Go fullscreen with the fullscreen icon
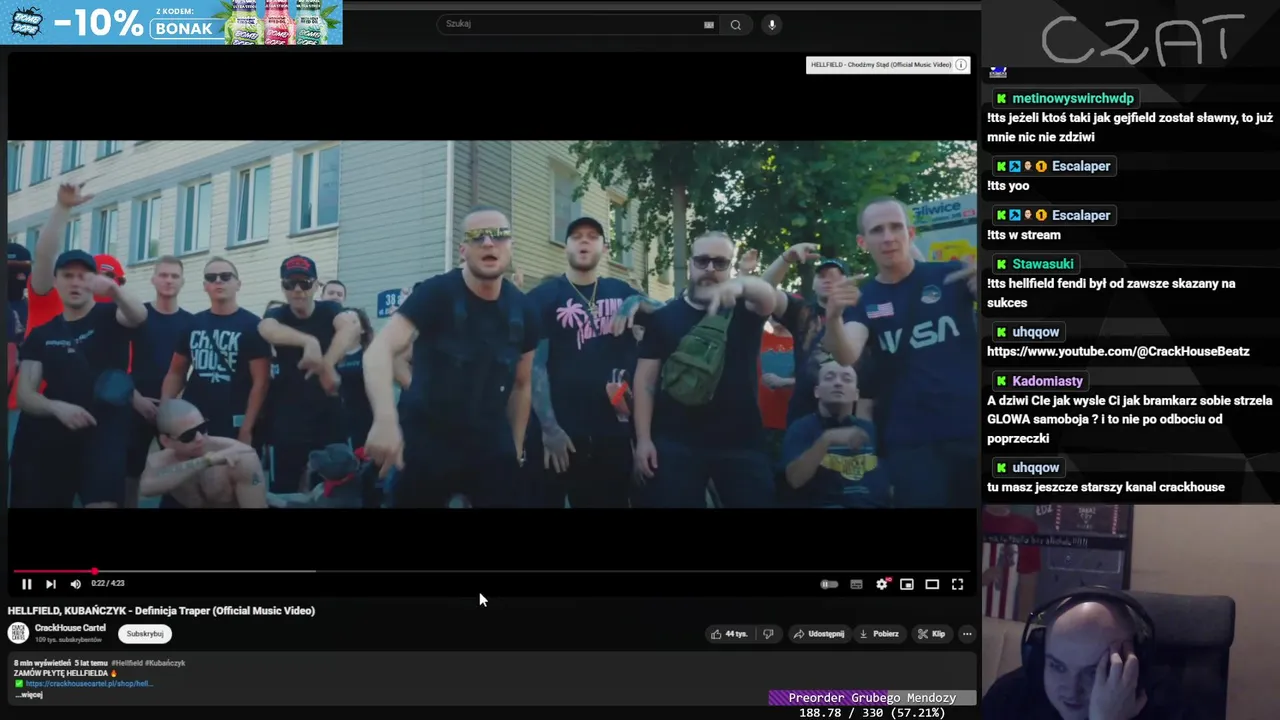The width and height of the screenshot is (1280, 720). pos(957,584)
